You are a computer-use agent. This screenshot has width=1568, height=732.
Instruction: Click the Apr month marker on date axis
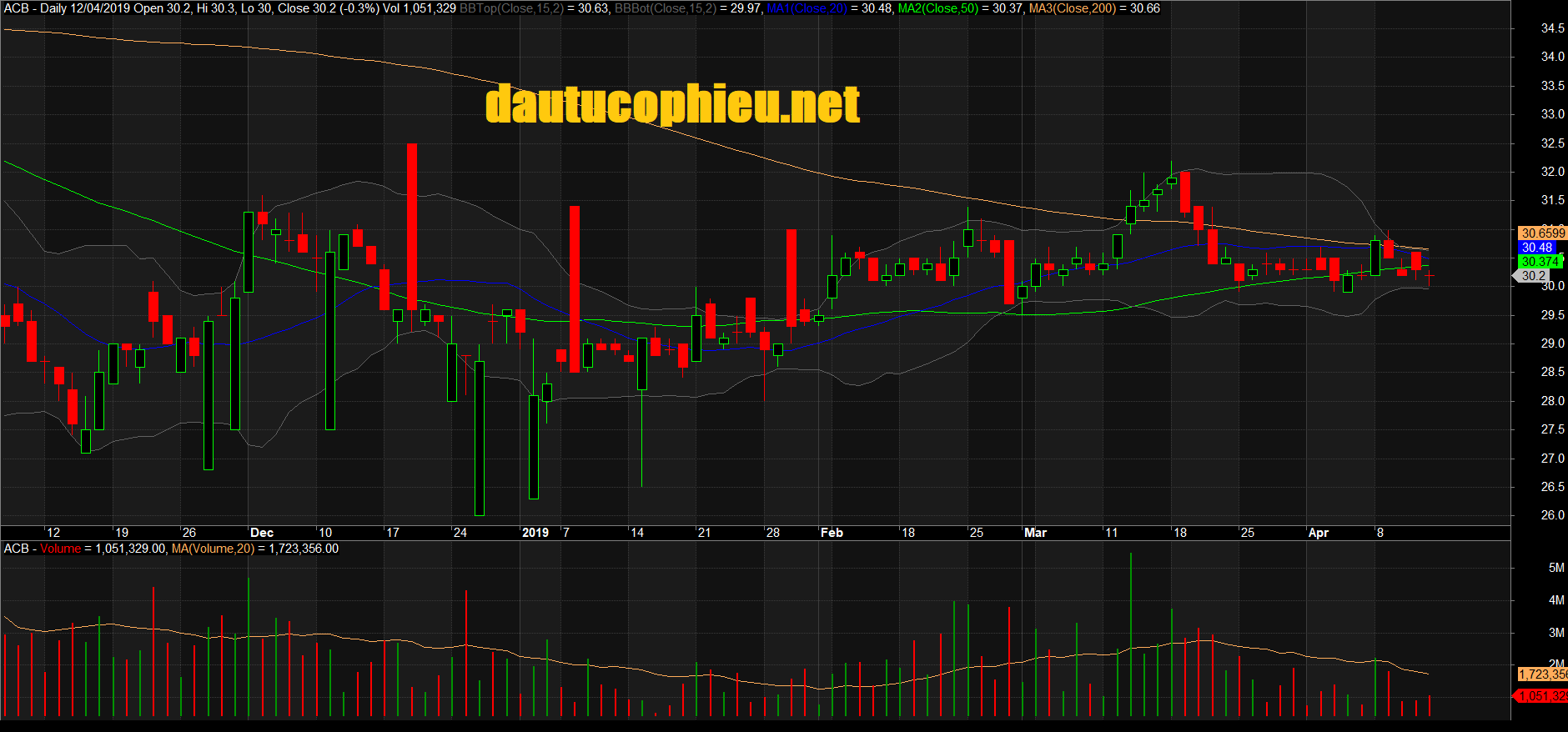coord(1318,533)
